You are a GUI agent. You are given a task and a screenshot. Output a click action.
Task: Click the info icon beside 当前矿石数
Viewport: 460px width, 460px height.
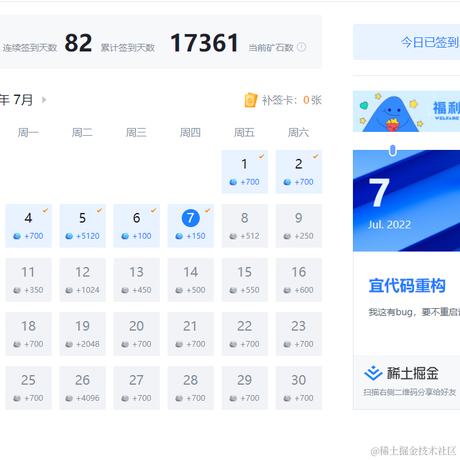301,47
